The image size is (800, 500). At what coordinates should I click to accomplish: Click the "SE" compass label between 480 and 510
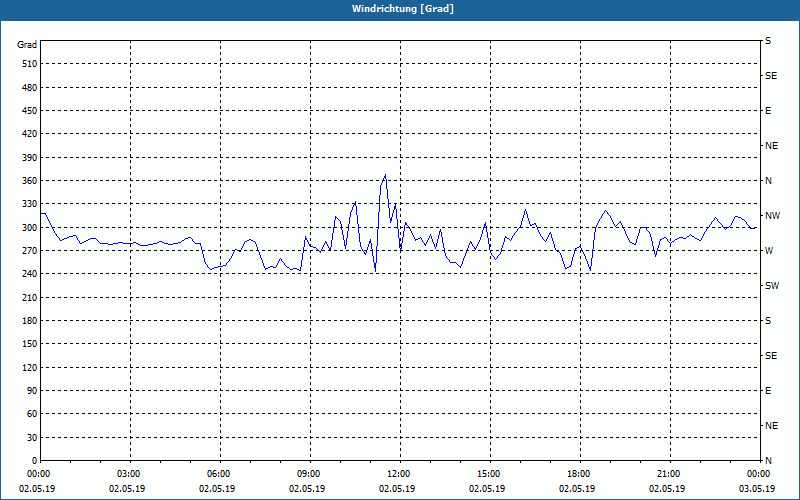point(771,76)
